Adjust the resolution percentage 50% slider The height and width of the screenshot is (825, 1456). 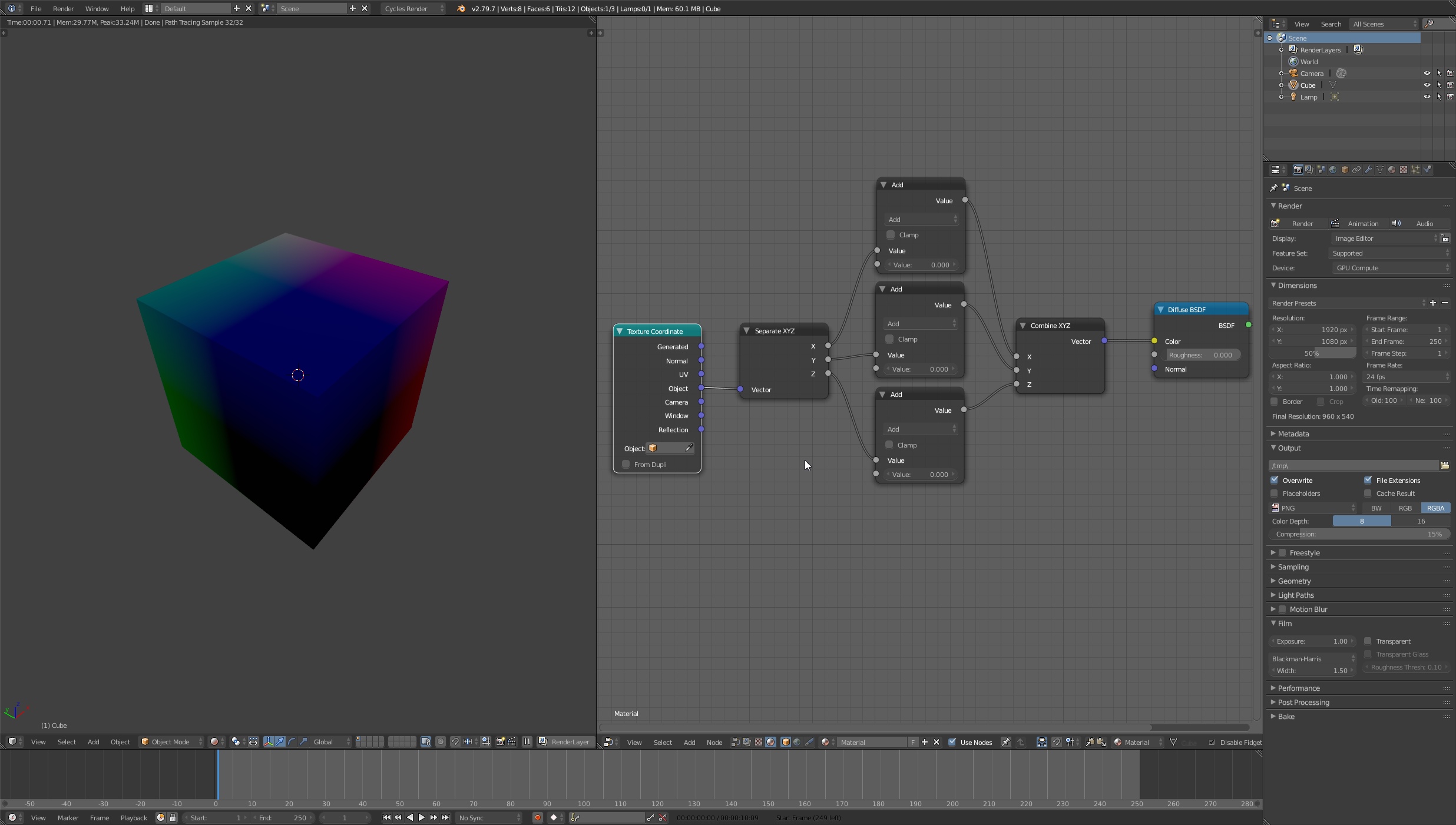1313,353
